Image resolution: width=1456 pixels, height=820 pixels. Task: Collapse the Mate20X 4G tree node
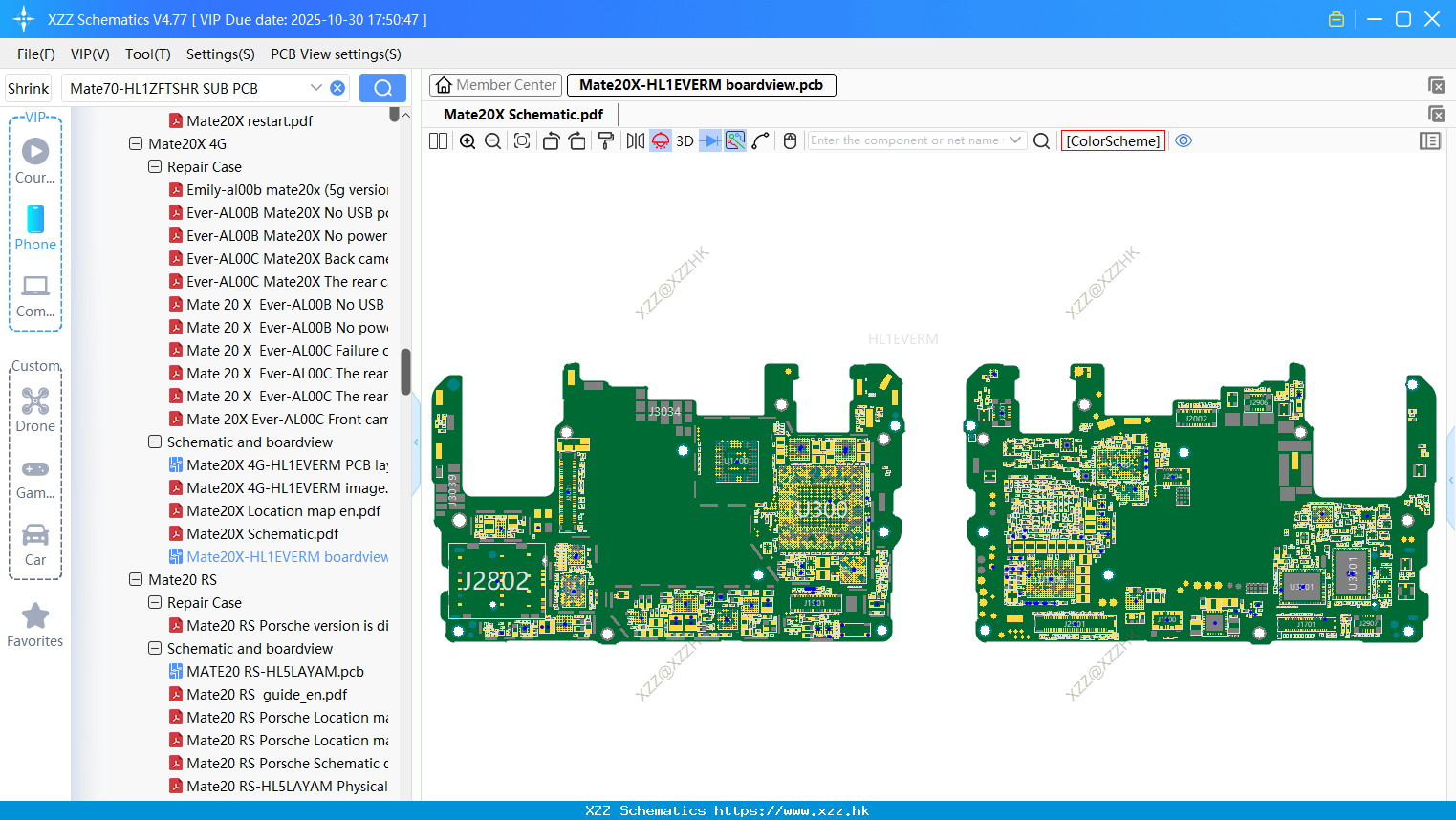pyautogui.click(x=135, y=144)
